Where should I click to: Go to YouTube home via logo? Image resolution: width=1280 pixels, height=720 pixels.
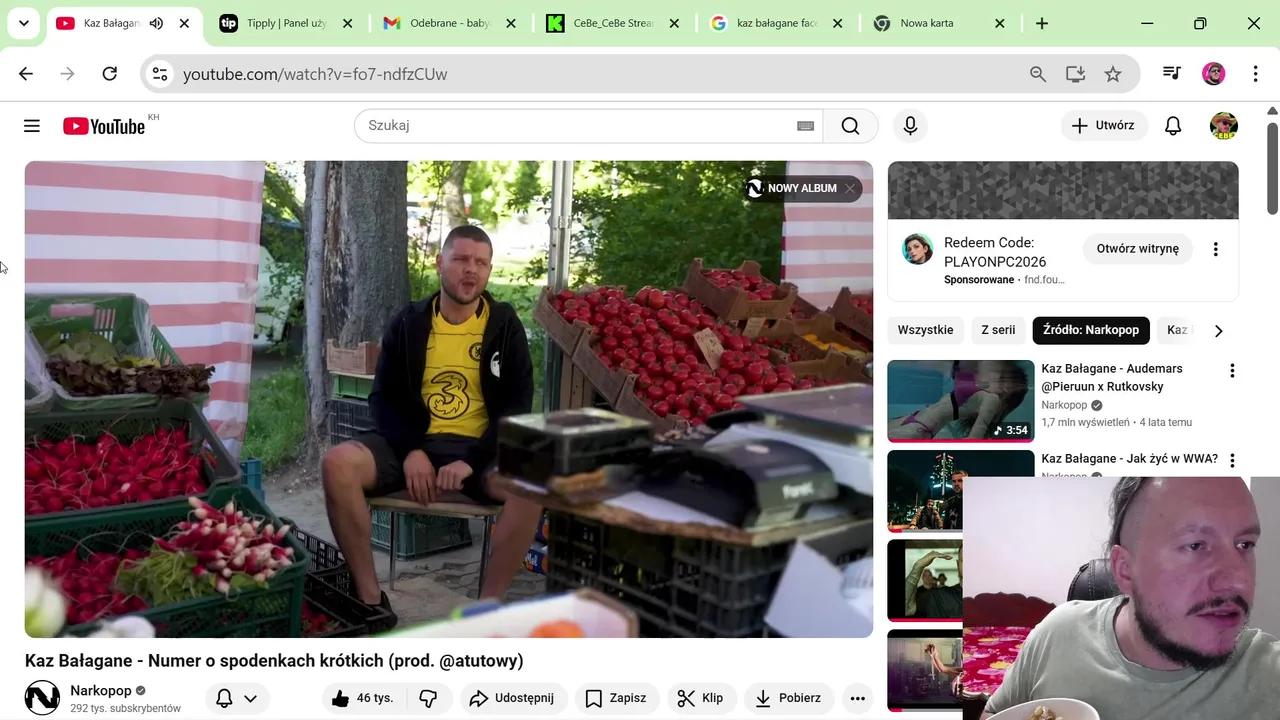(103, 126)
